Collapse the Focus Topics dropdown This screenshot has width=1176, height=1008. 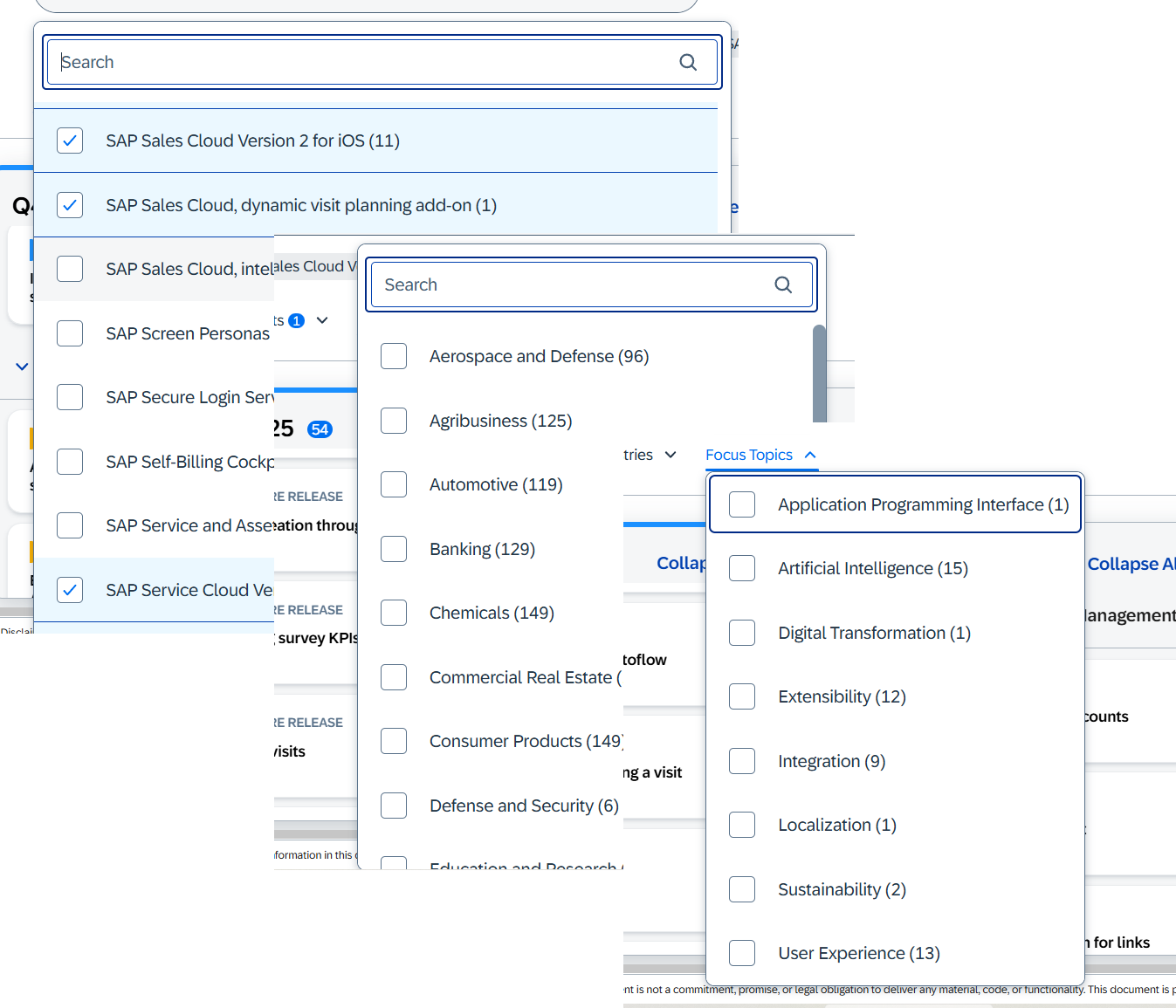(810, 455)
